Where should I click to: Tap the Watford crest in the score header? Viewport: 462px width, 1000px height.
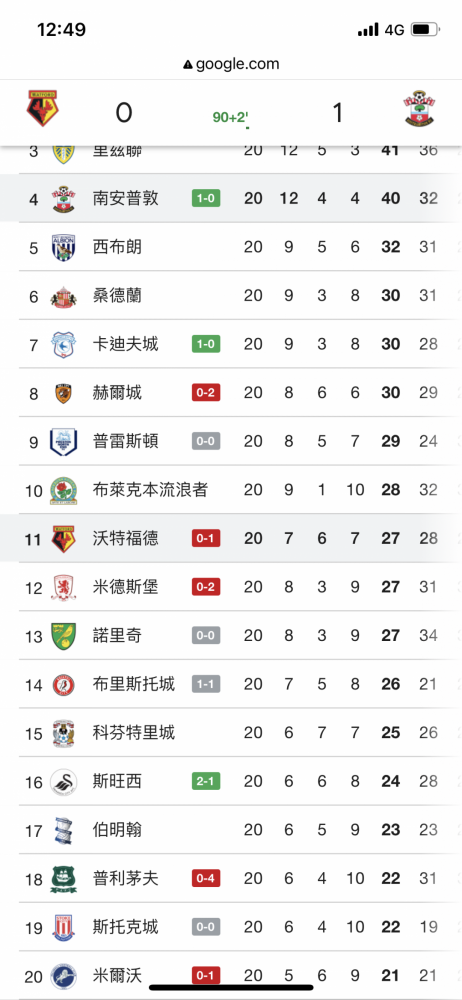pyautogui.click(x=43, y=108)
